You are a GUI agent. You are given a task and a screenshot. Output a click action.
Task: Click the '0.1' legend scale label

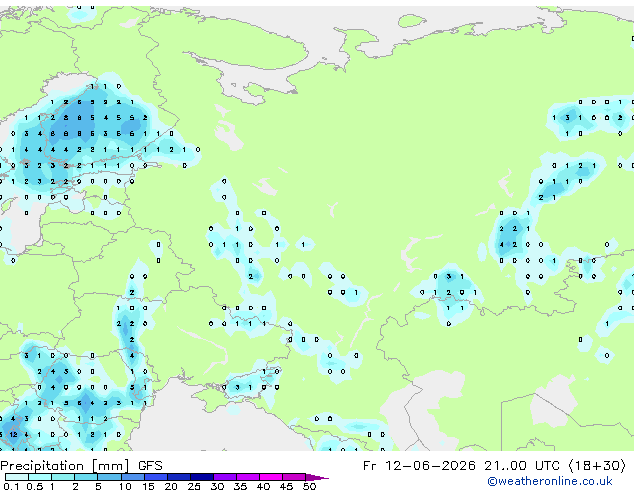point(11,486)
